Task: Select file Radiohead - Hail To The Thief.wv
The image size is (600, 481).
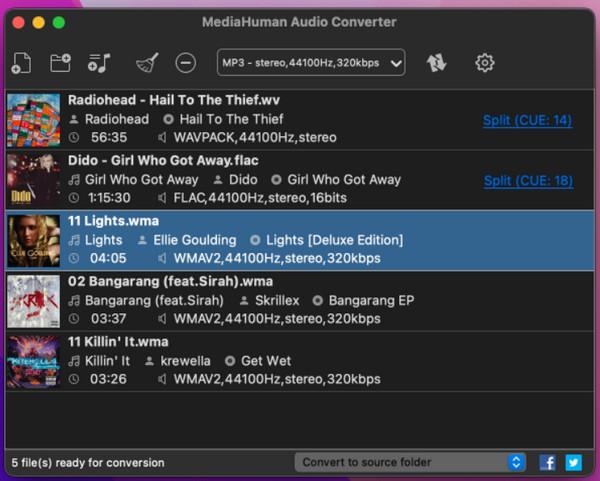Action: coord(174,100)
